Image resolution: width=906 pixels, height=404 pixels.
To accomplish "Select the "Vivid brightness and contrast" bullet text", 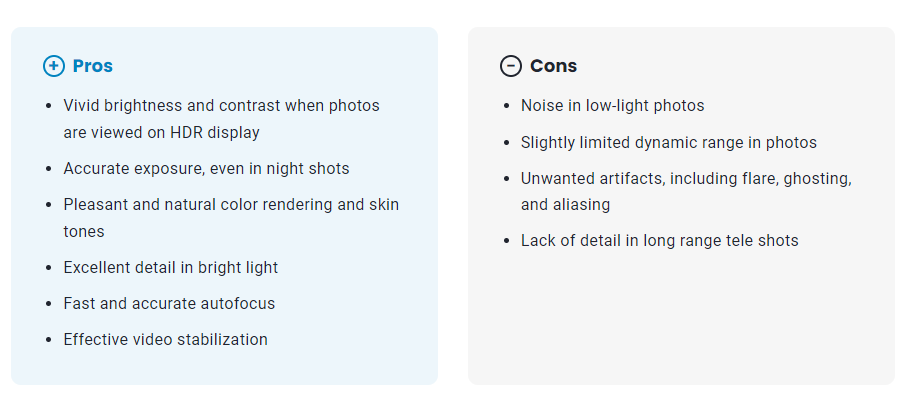I will (221, 105).
